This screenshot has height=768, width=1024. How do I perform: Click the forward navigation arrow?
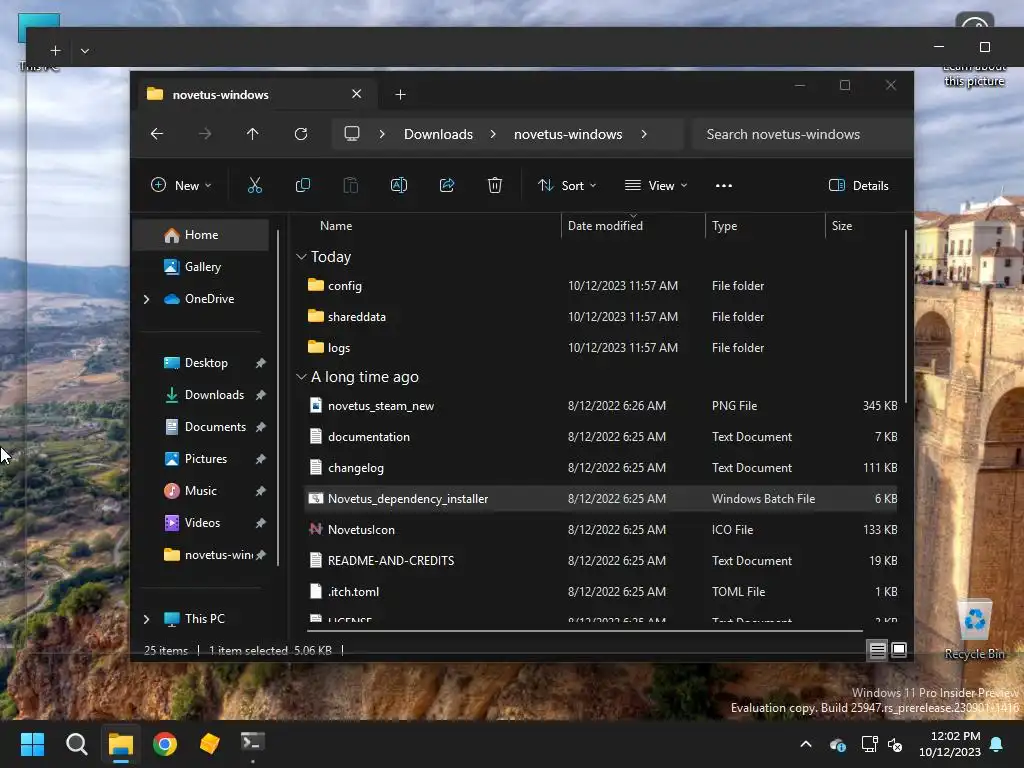(205, 134)
